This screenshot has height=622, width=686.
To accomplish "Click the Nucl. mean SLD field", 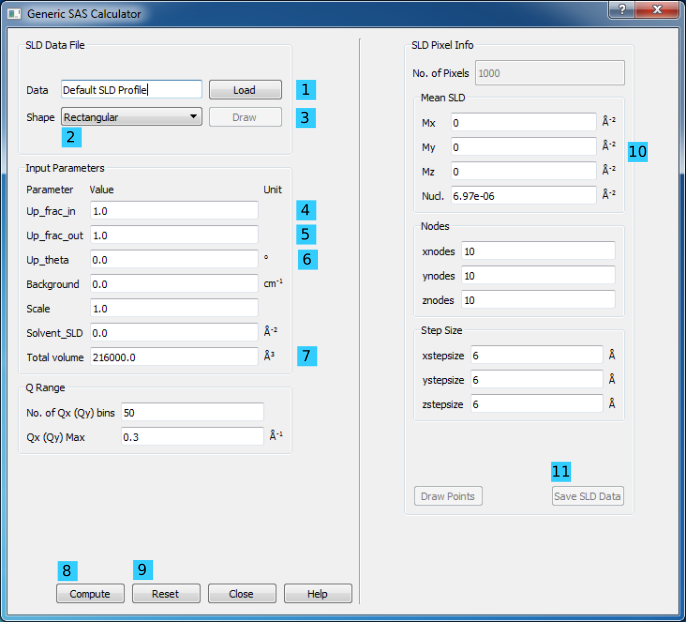I will click(522, 195).
